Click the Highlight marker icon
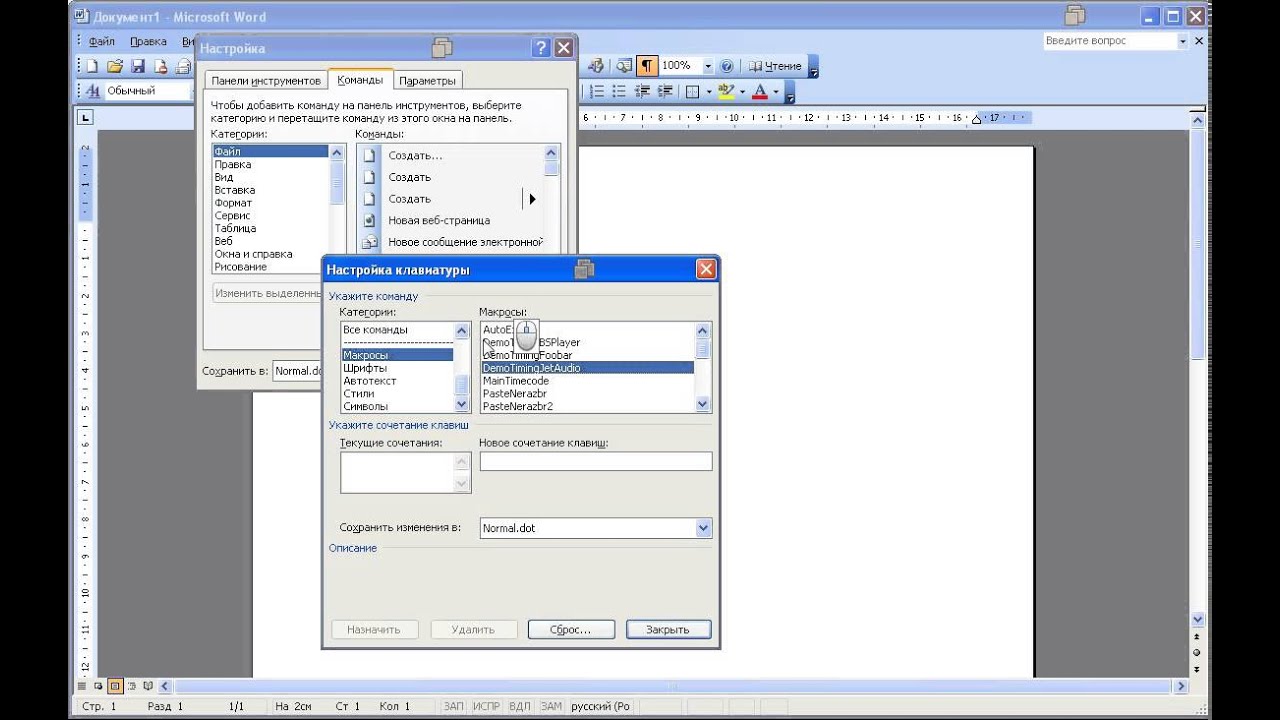 [x=726, y=91]
